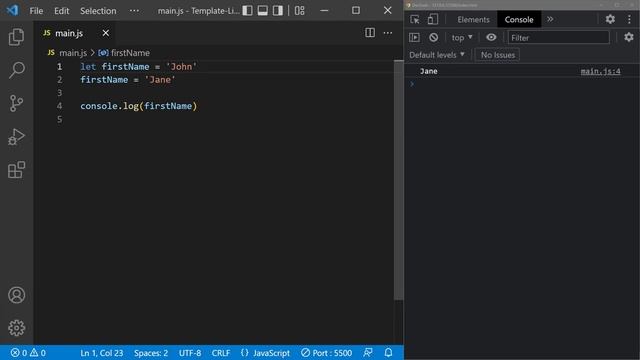Switch to the Console tab

519,19
